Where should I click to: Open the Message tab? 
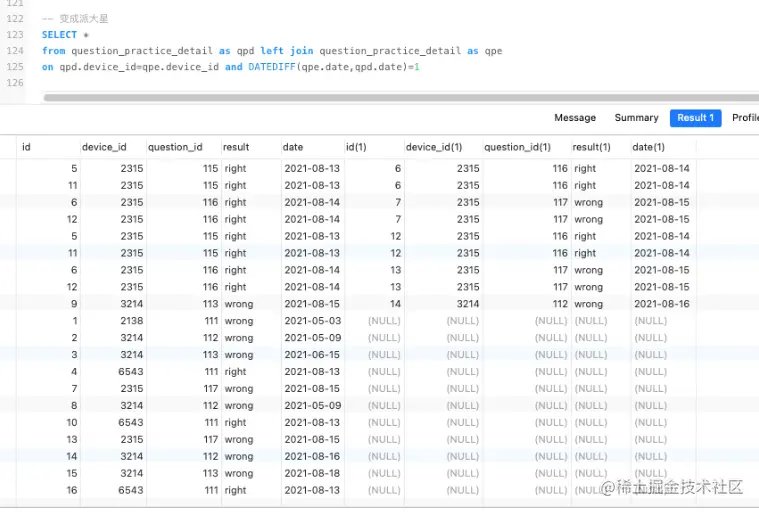coord(575,118)
